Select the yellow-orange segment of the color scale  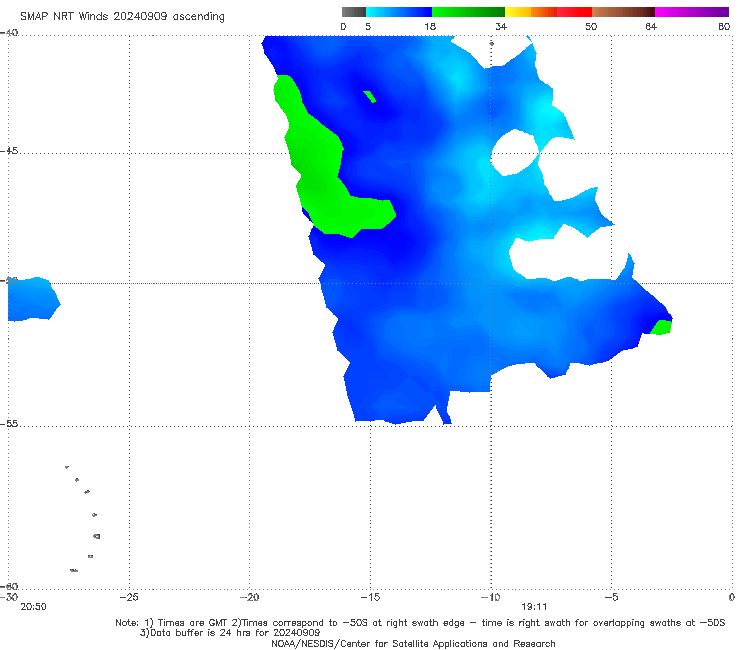click(531, 12)
